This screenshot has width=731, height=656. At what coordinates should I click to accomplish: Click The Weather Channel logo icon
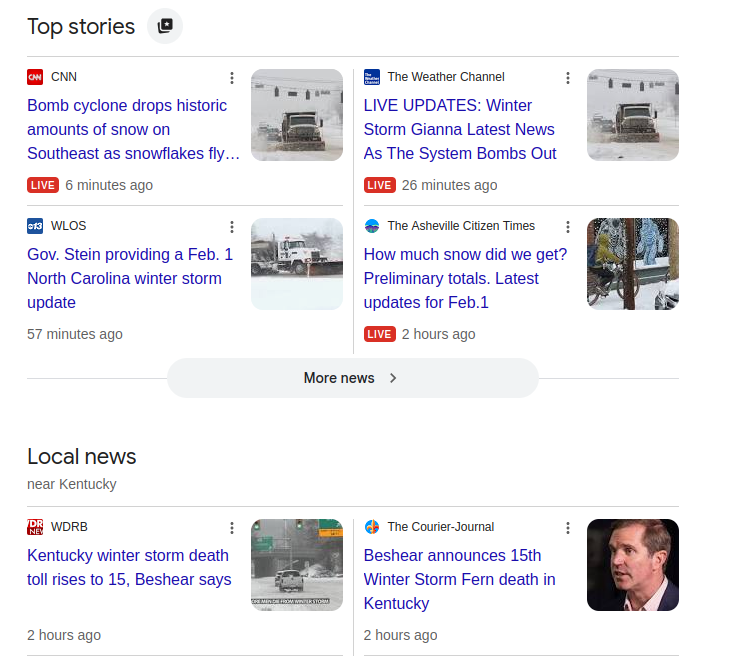(x=372, y=77)
